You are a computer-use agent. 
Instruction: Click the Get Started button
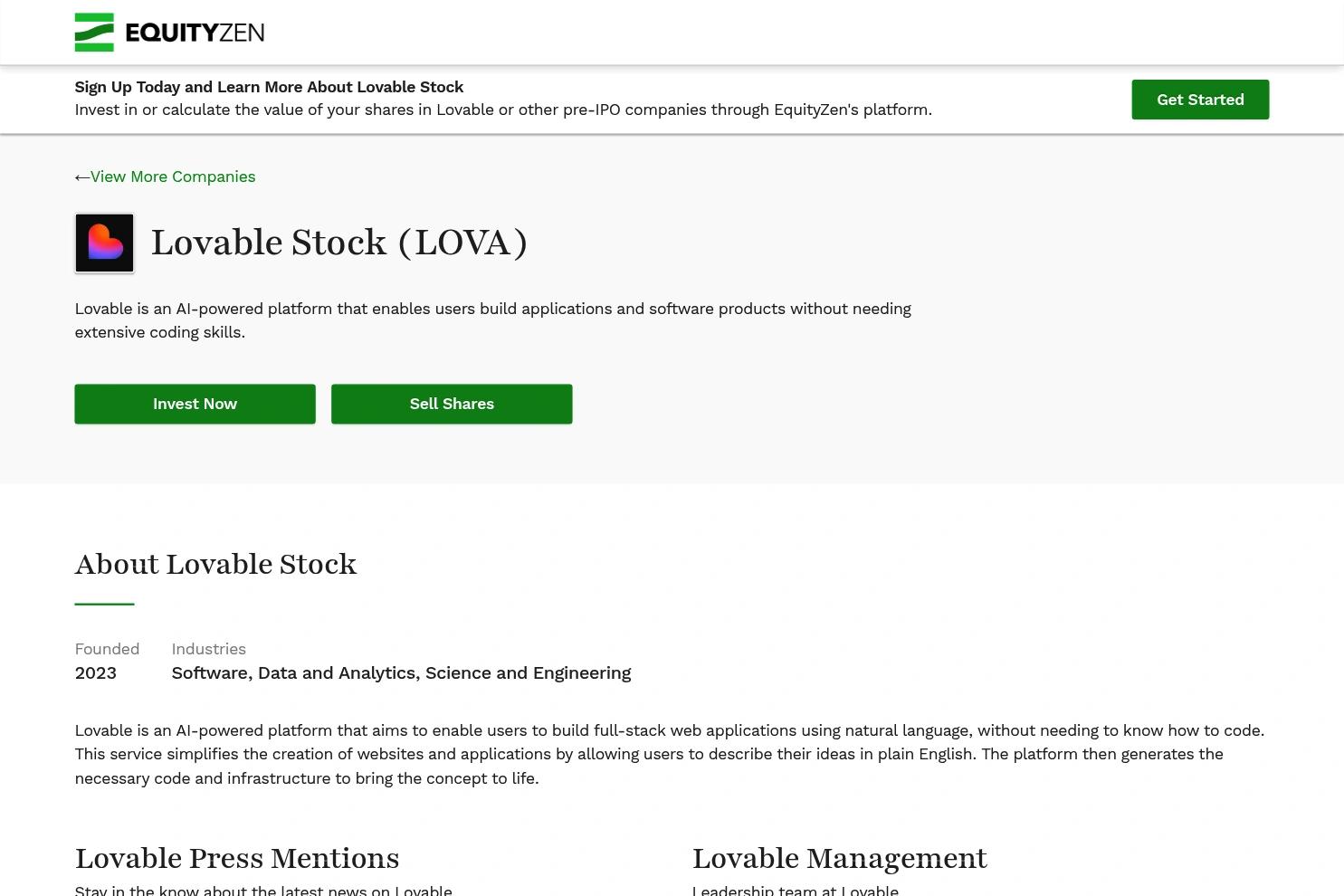(1200, 100)
